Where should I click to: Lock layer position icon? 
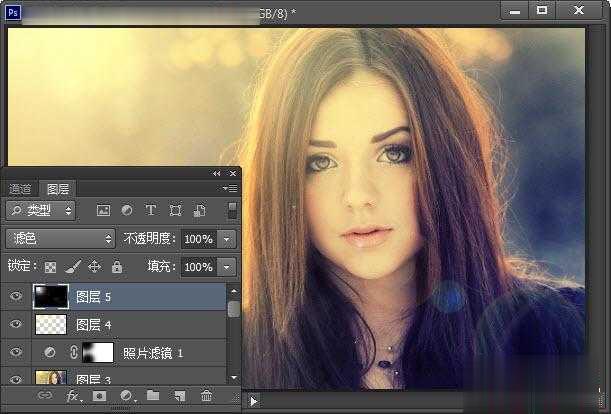tap(94, 267)
